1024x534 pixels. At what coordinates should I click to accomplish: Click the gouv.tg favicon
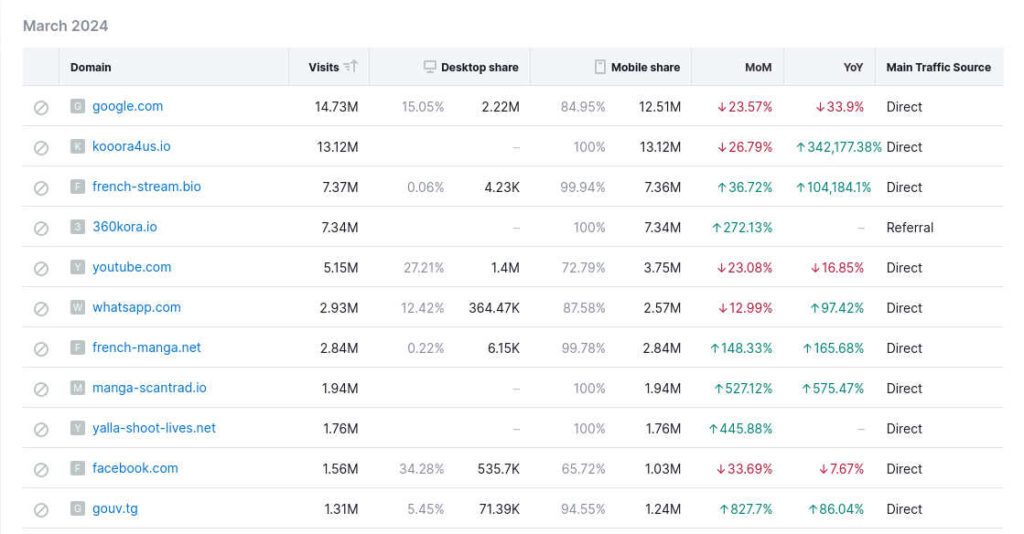(78, 509)
